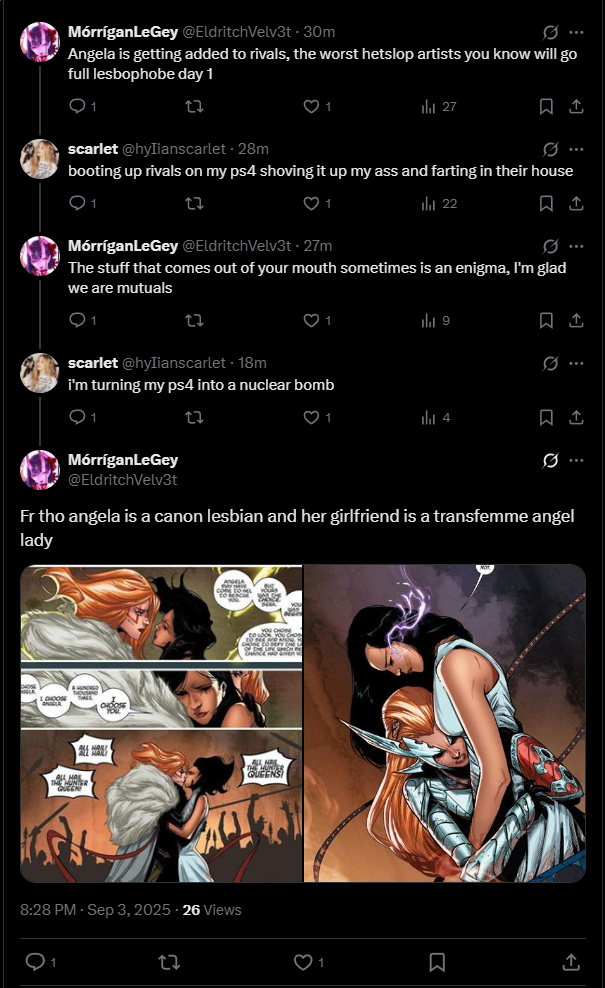Open @hyIianscarlet handle on 28m tweet
The height and width of the screenshot is (988, 605).
pyautogui.click(x=173, y=149)
